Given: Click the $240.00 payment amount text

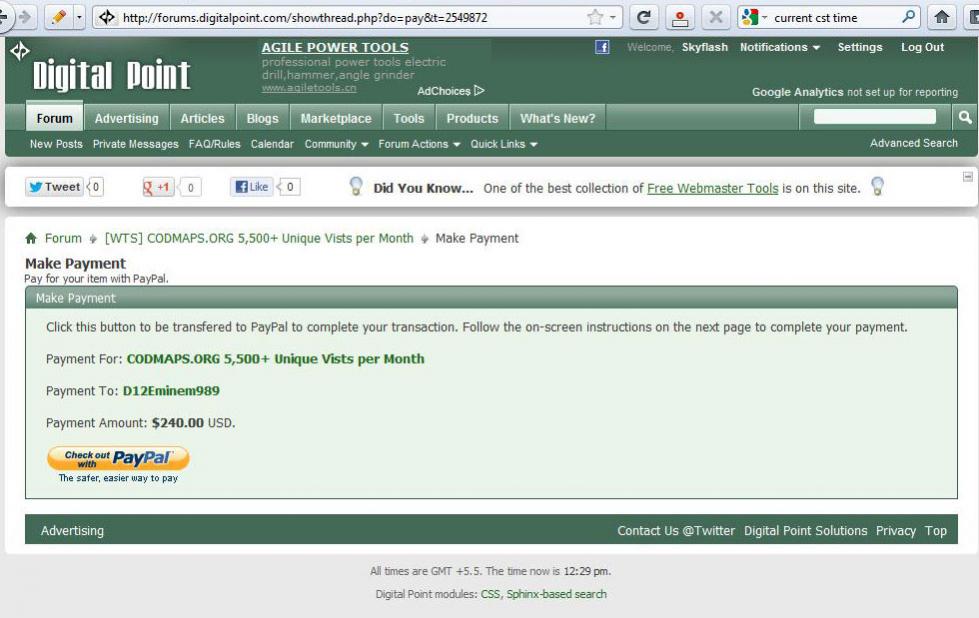Looking at the screenshot, I should pos(178,423).
